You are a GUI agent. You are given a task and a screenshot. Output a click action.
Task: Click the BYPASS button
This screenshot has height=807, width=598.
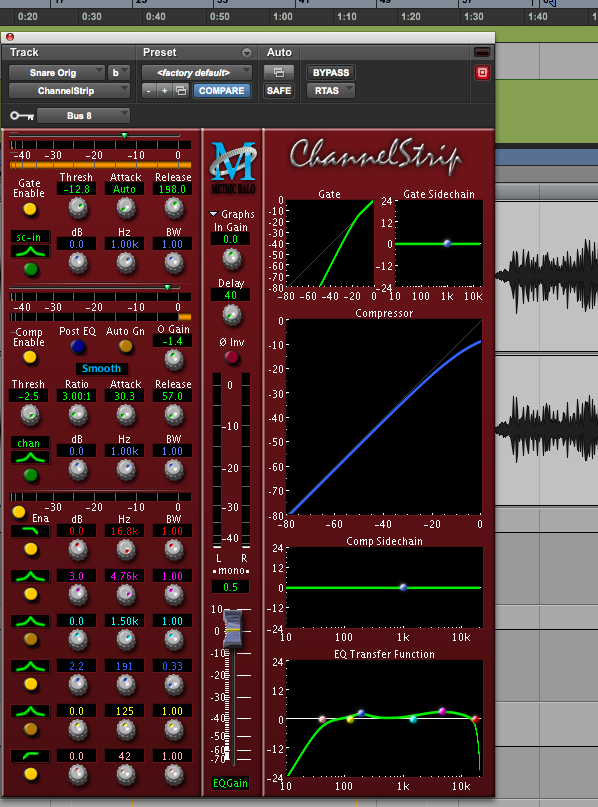click(331, 73)
